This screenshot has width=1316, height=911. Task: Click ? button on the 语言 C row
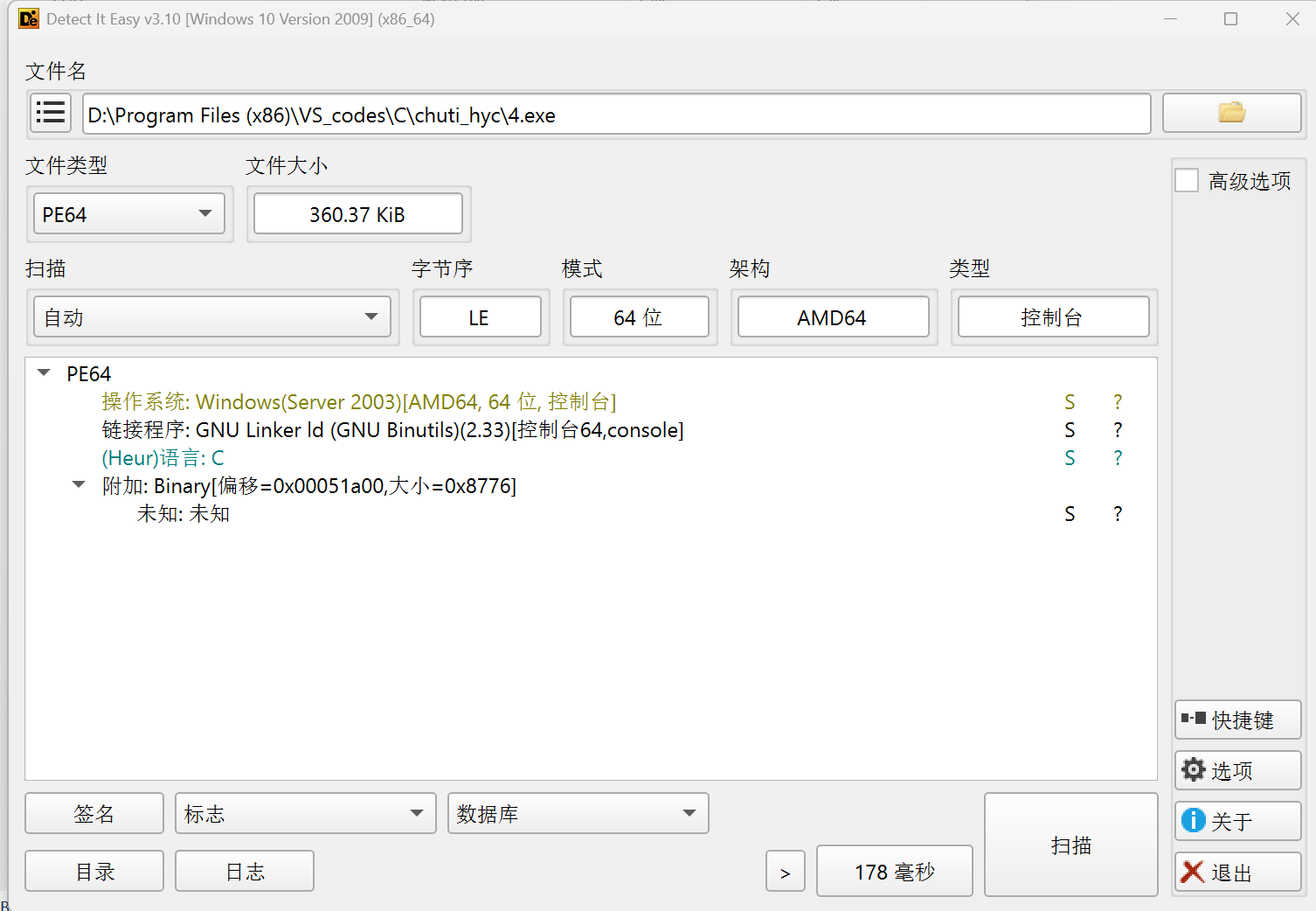[1118, 457]
